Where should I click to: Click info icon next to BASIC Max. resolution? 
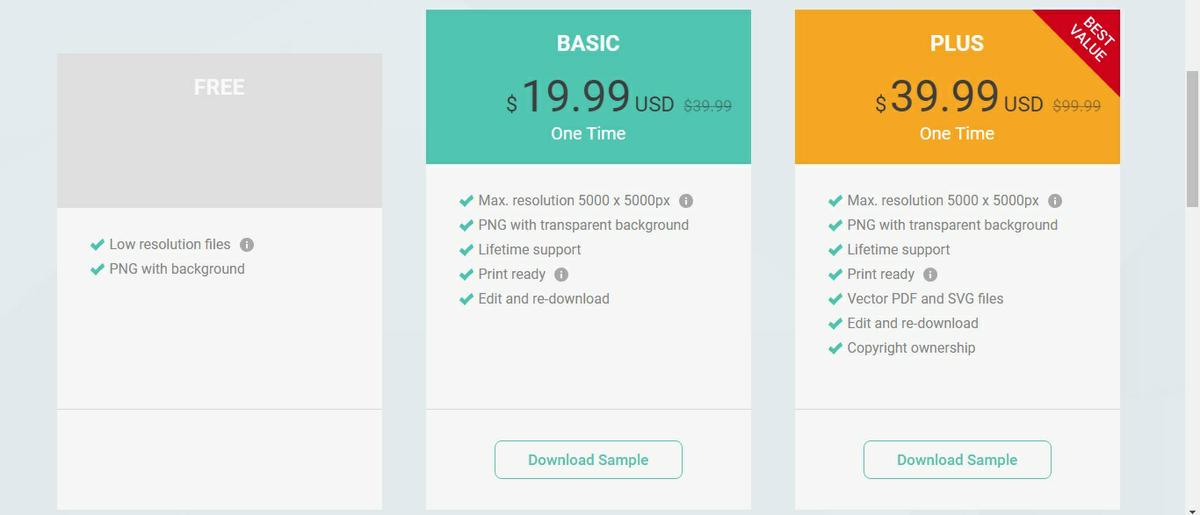tap(686, 201)
